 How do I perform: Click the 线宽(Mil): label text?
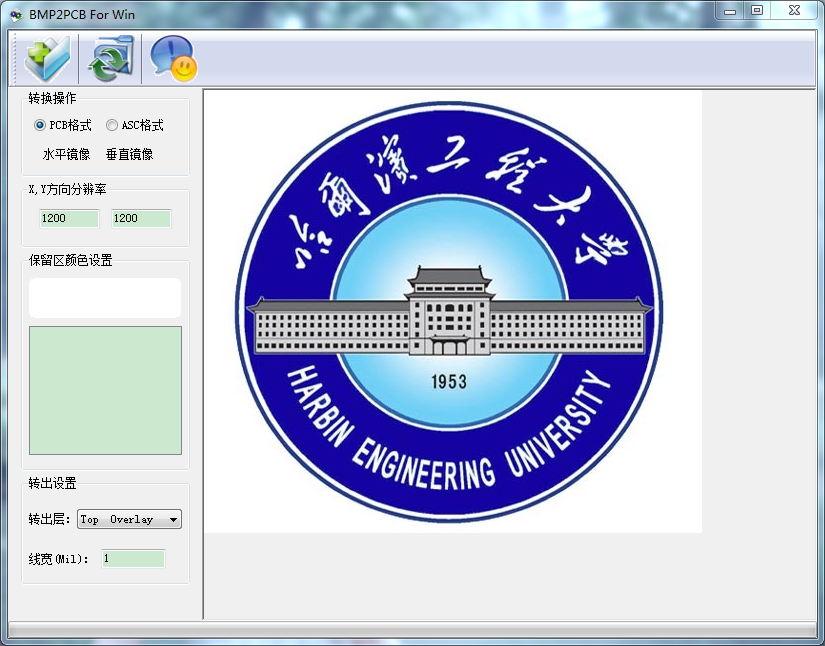(x=59, y=559)
